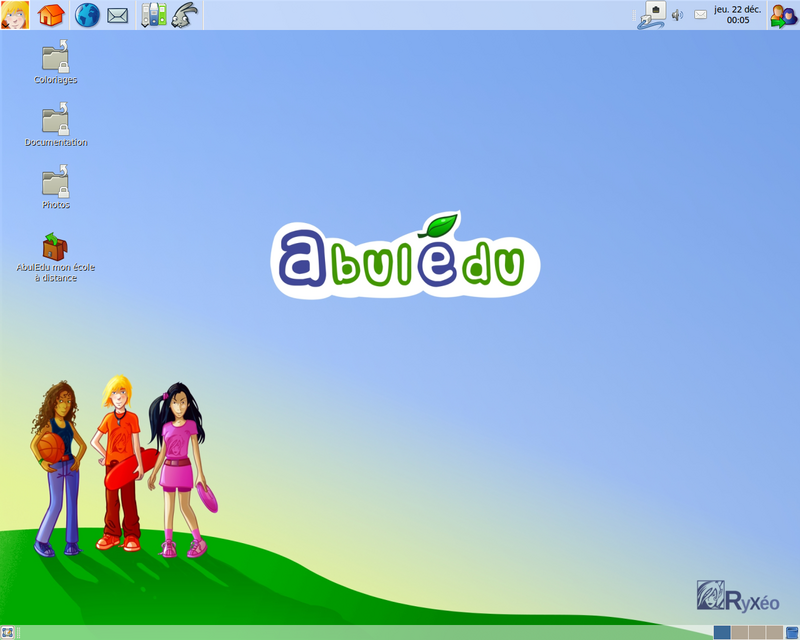
Task: Launch AbulEdu mon école à distance
Action: pos(56,258)
